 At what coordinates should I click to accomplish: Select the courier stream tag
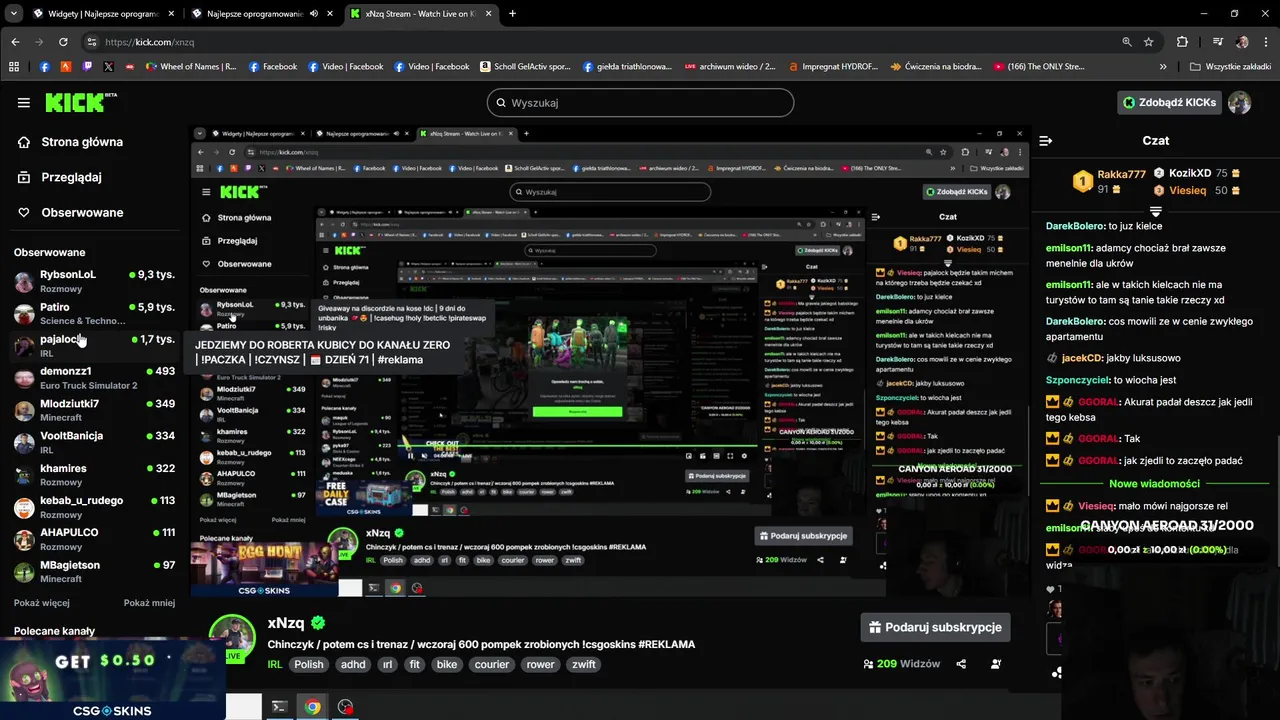pyautogui.click(x=492, y=664)
